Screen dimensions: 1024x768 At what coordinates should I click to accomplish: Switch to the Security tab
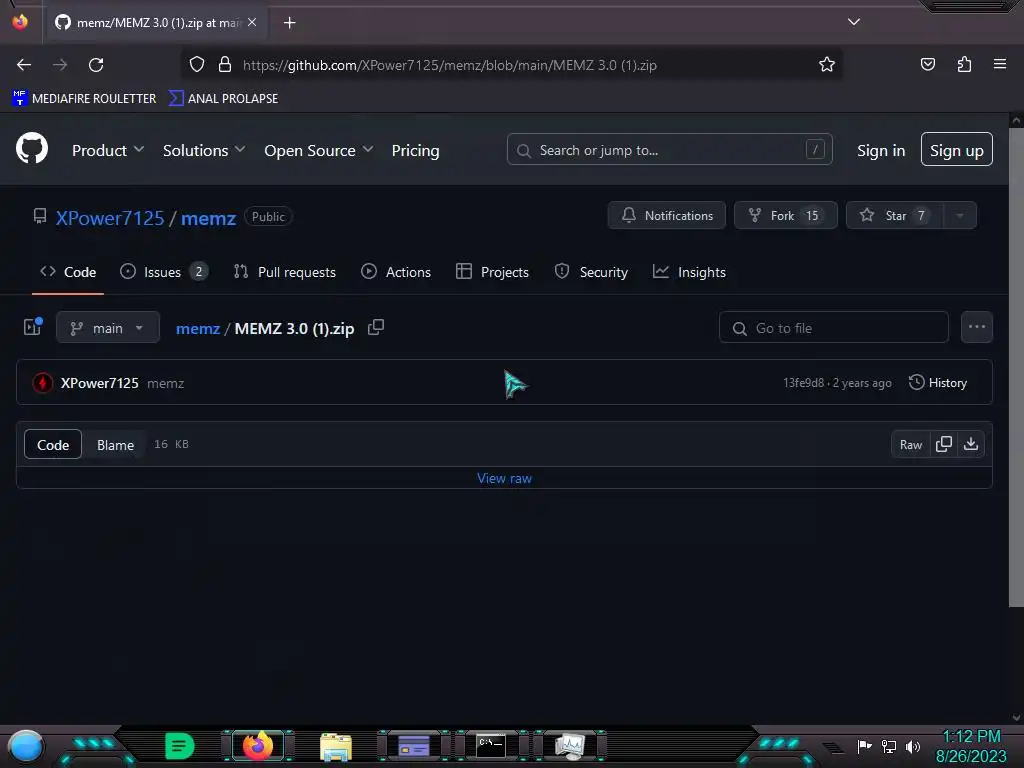591,272
